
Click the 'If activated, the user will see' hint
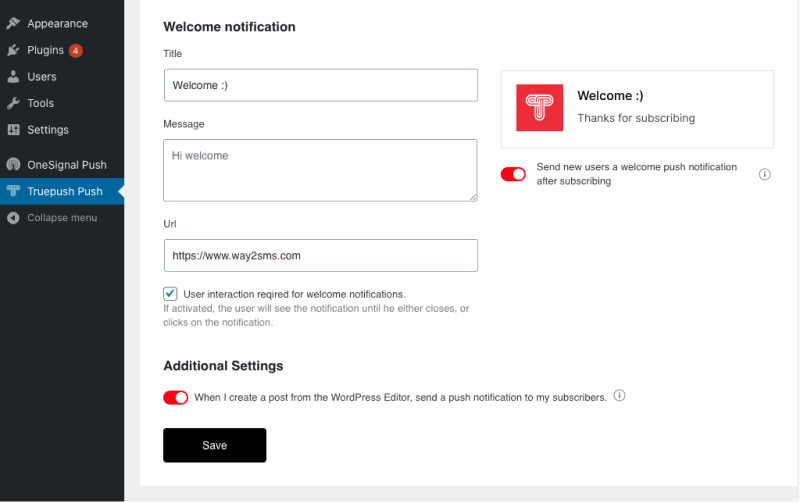316,315
